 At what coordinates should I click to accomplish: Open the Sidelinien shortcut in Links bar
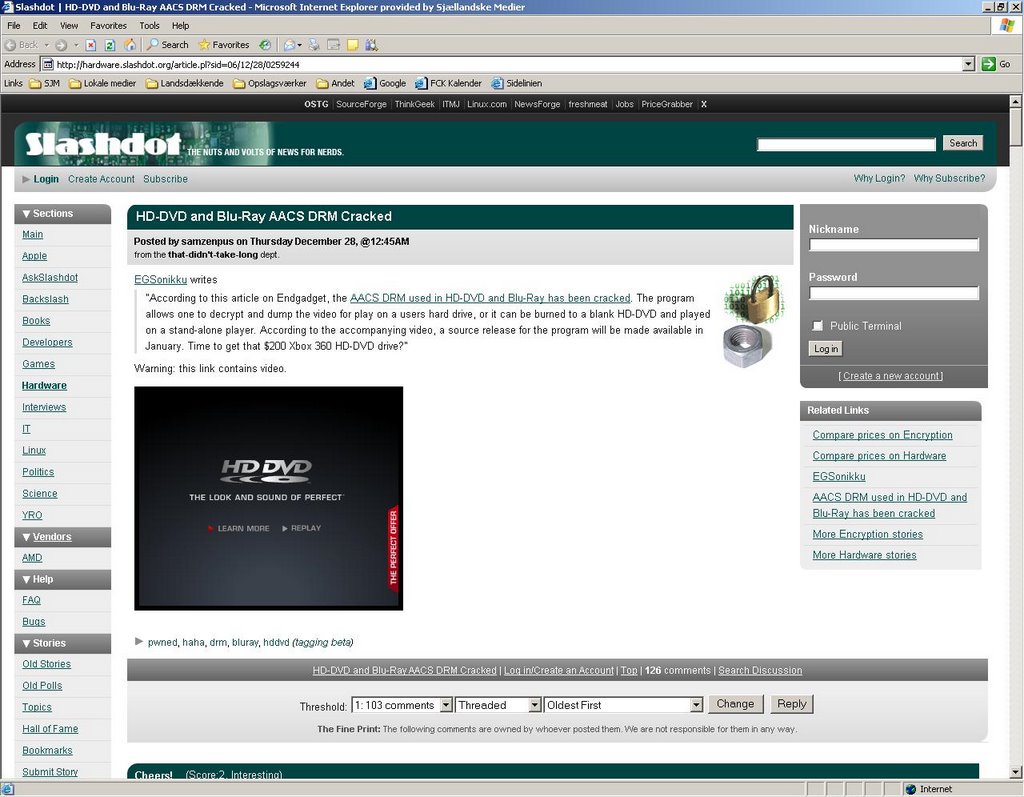[517, 84]
